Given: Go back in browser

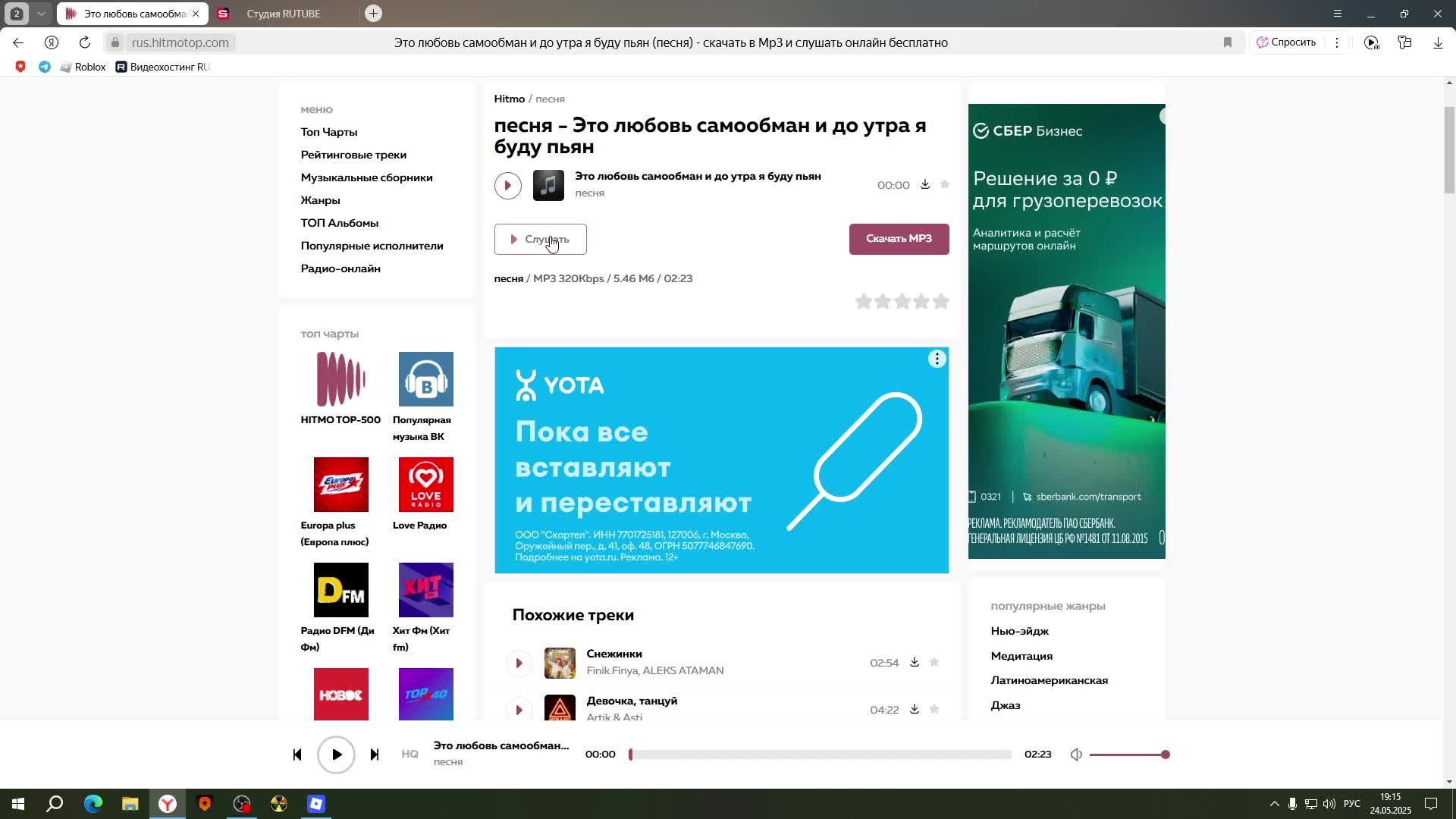Looking at the screenshot, I should 18,42.
